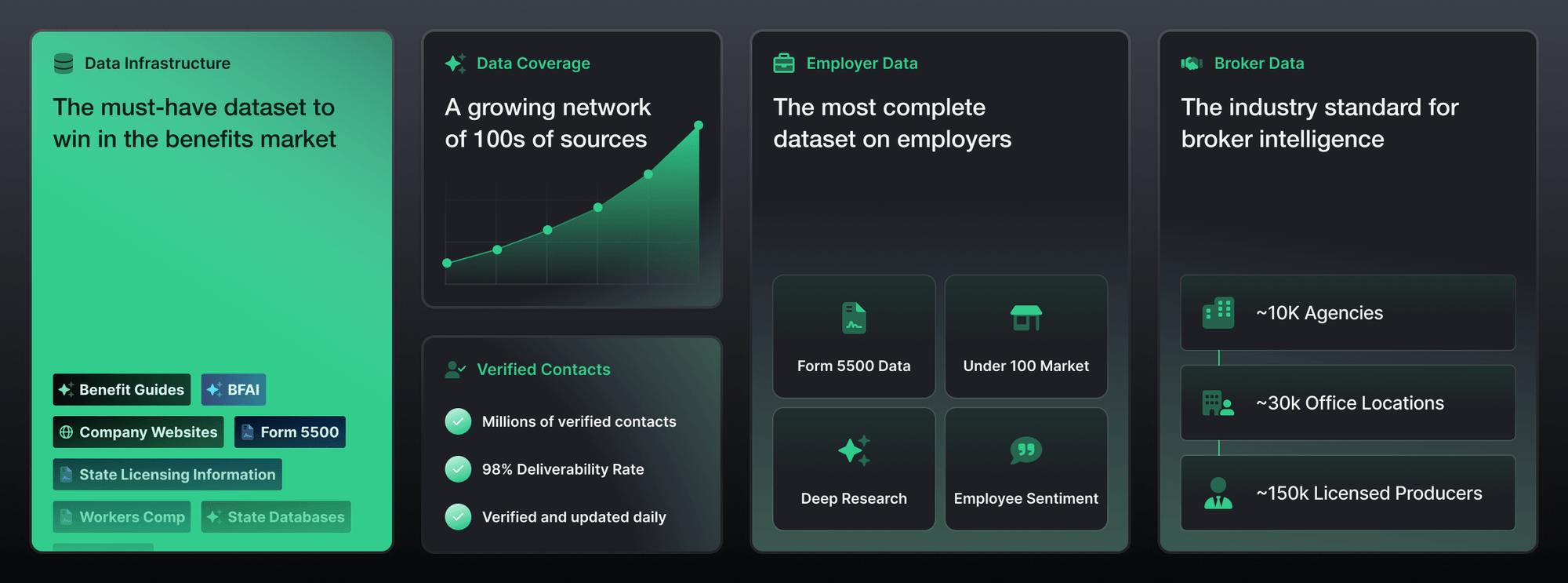Click the 'Verified and updated daily' text
The image size is (1568, 583).
(574, 517)
